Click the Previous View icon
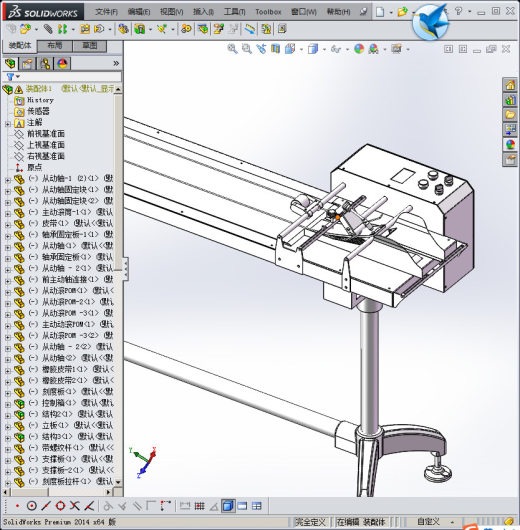The height and width of the screenshot is (530, 520). click(261, 49)
